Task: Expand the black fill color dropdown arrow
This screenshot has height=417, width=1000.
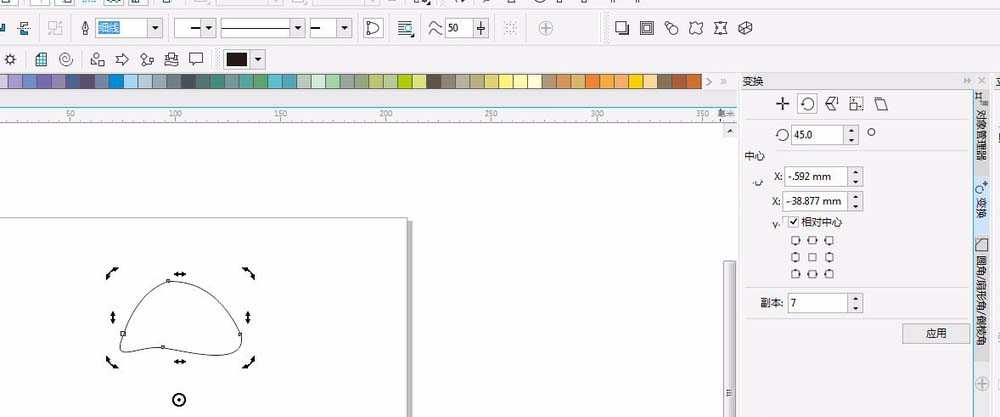Action: (x=259, y=59)
